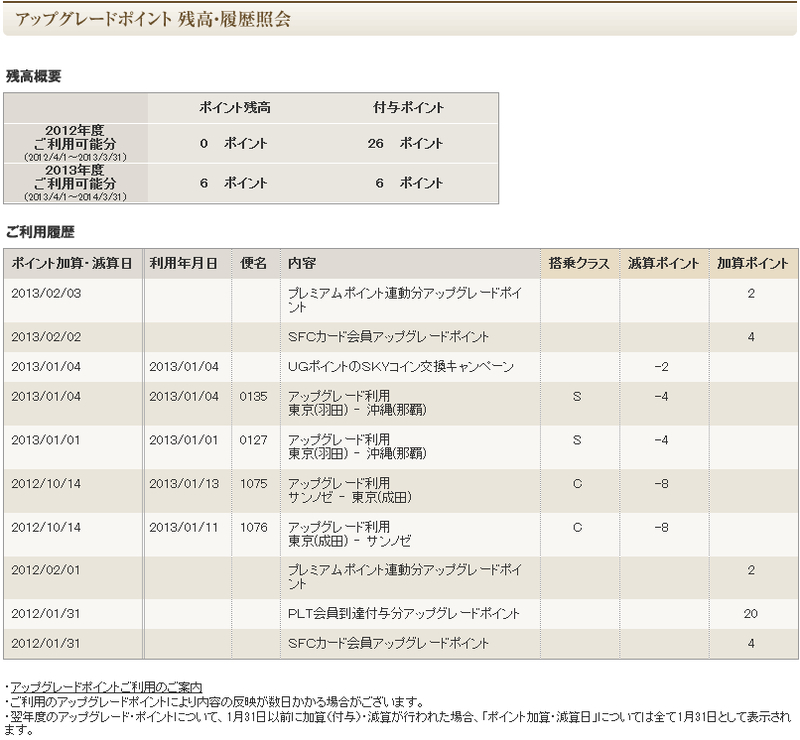The height and width of the screenshot is (740, 800).
Task: Select the 2012年度 ご利用可能分 row label
Action: click(x=75, y=143)
